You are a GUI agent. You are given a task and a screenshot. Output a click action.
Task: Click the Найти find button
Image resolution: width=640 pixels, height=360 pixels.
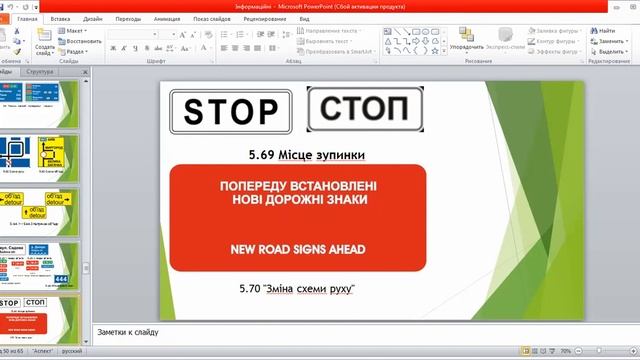pyautogui.click(x=603, y=31)
